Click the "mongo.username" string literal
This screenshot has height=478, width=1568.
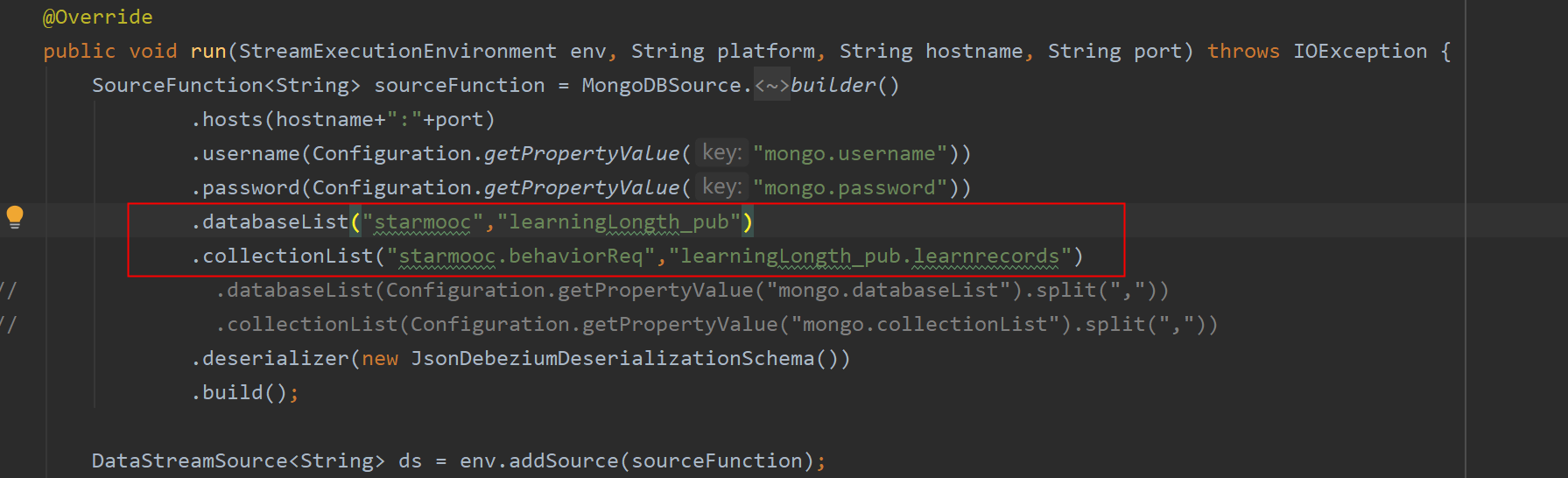pyautogui.click(x=849, y=154)
